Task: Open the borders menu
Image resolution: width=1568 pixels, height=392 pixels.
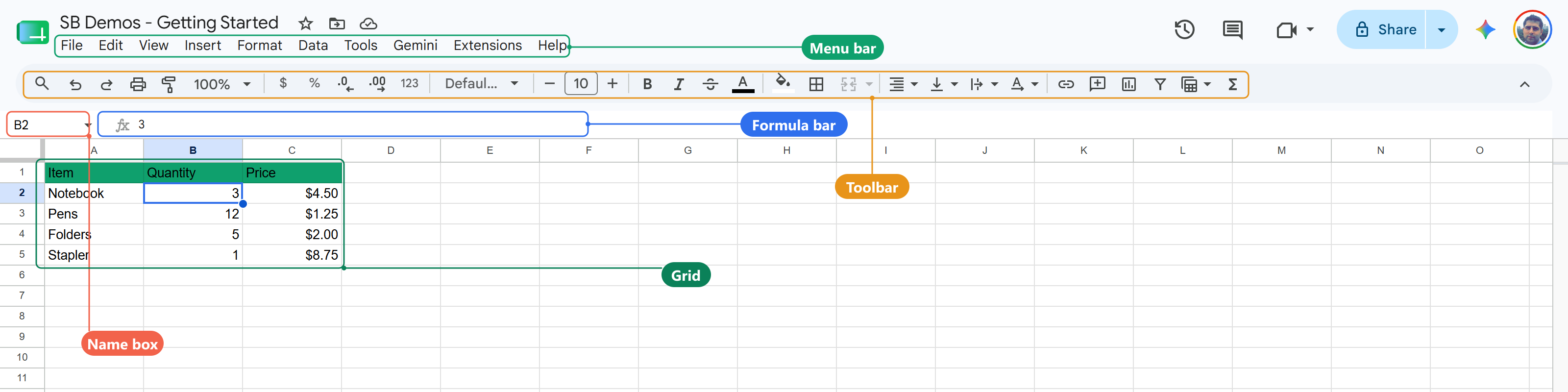Action: 816,84
